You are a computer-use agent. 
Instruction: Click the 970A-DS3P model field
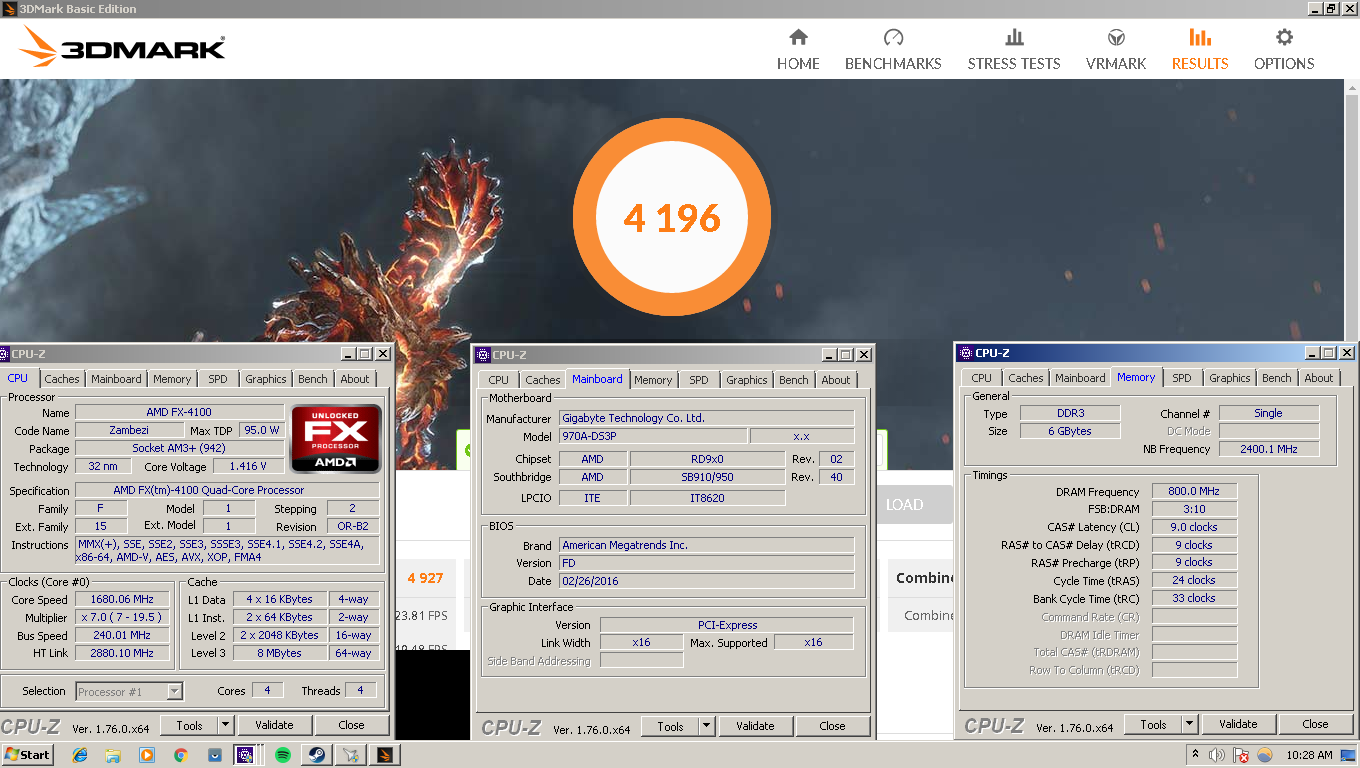click(x=652, y=437)
